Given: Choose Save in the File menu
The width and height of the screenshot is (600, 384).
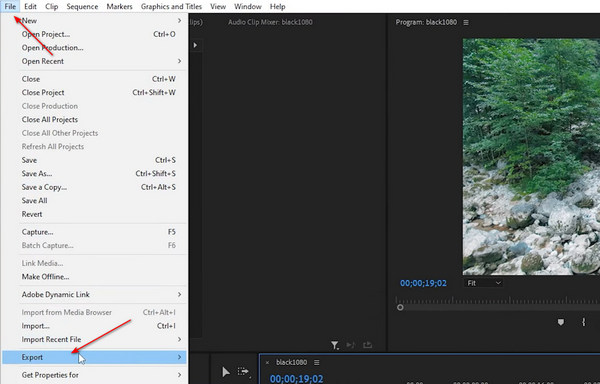Looking at the screenshot, I should coord(94,160).
